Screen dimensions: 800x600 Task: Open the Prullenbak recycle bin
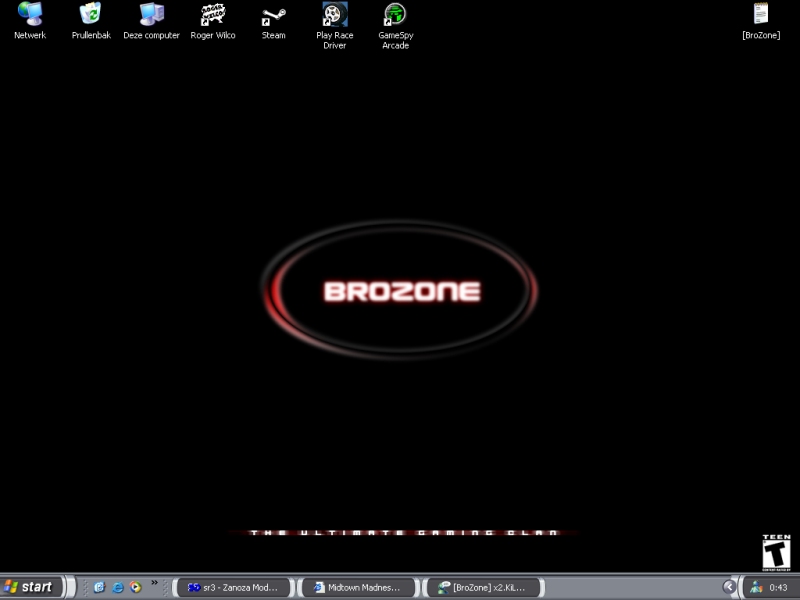(x=91, y=15)
